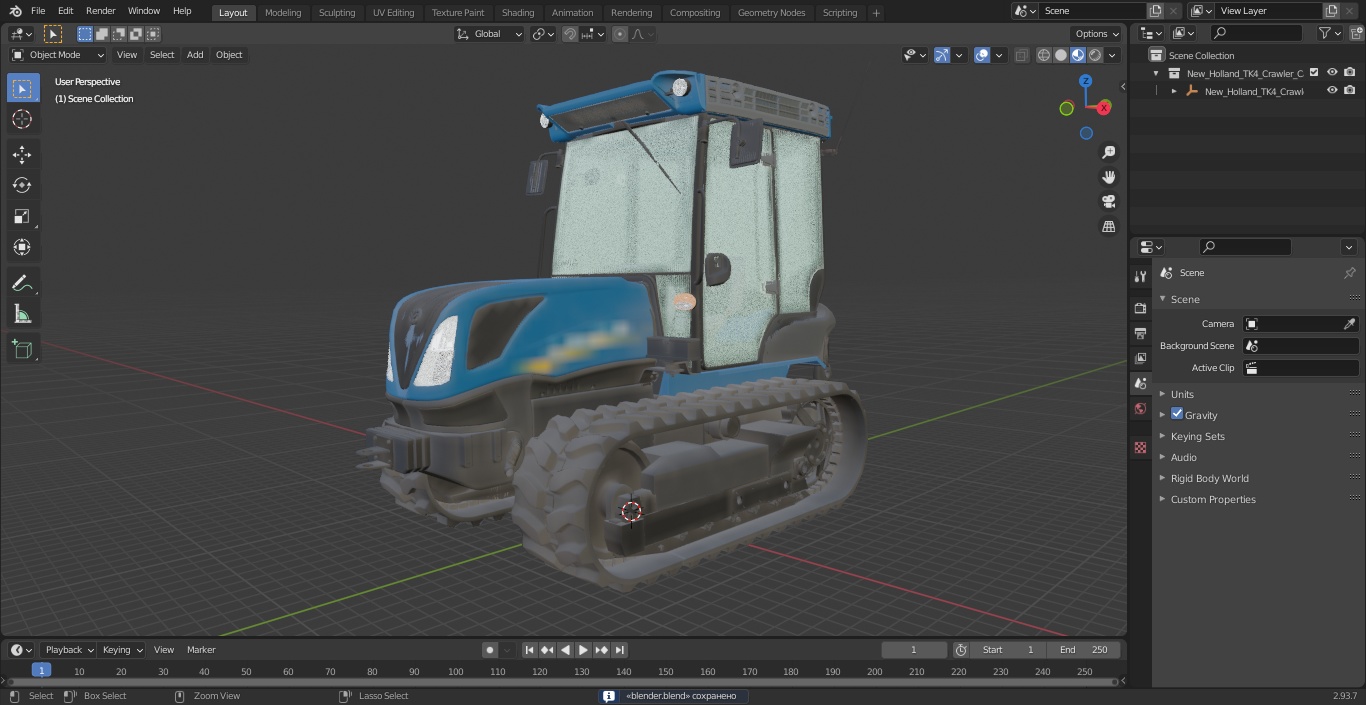Open the Render properties tab
Image resolution: width=1366 pixels, height=705 pixels.
1140,308
